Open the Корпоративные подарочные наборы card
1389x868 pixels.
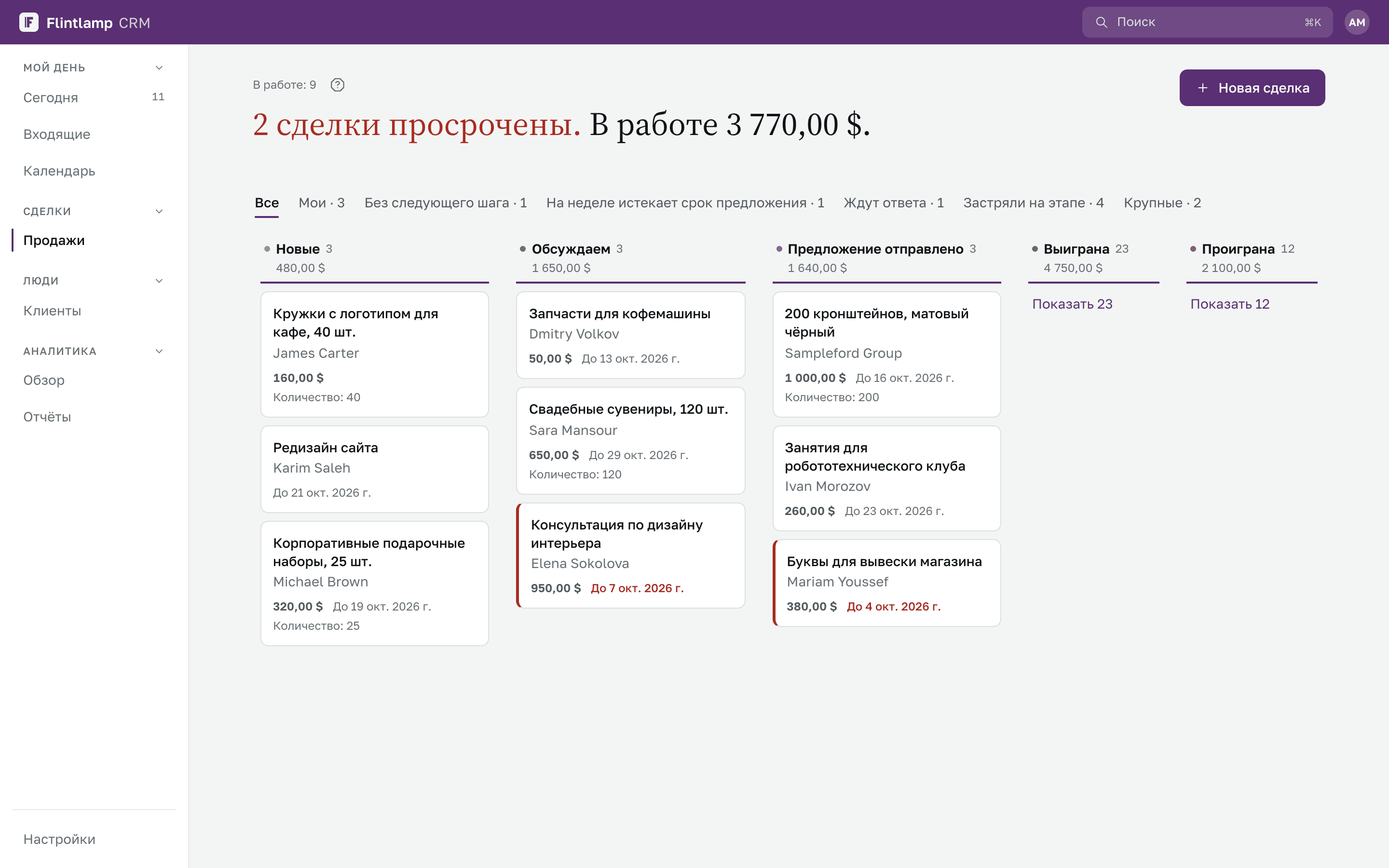pyautogui.click(x=375, y=583)
